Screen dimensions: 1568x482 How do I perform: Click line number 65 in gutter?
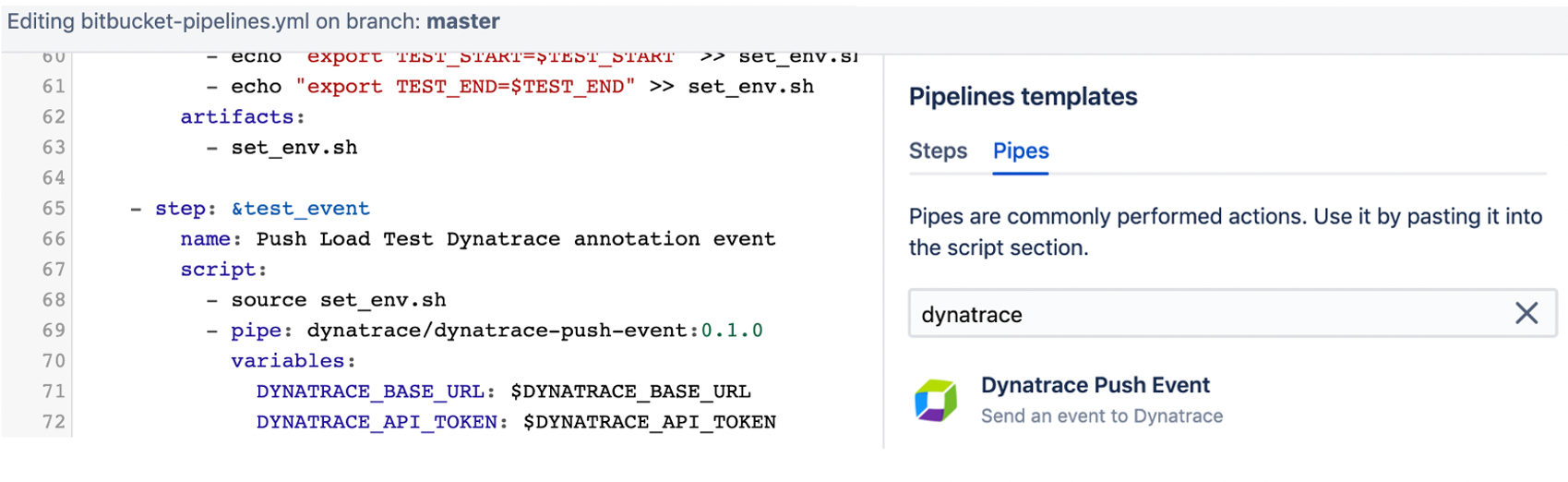tap(54, 209)
